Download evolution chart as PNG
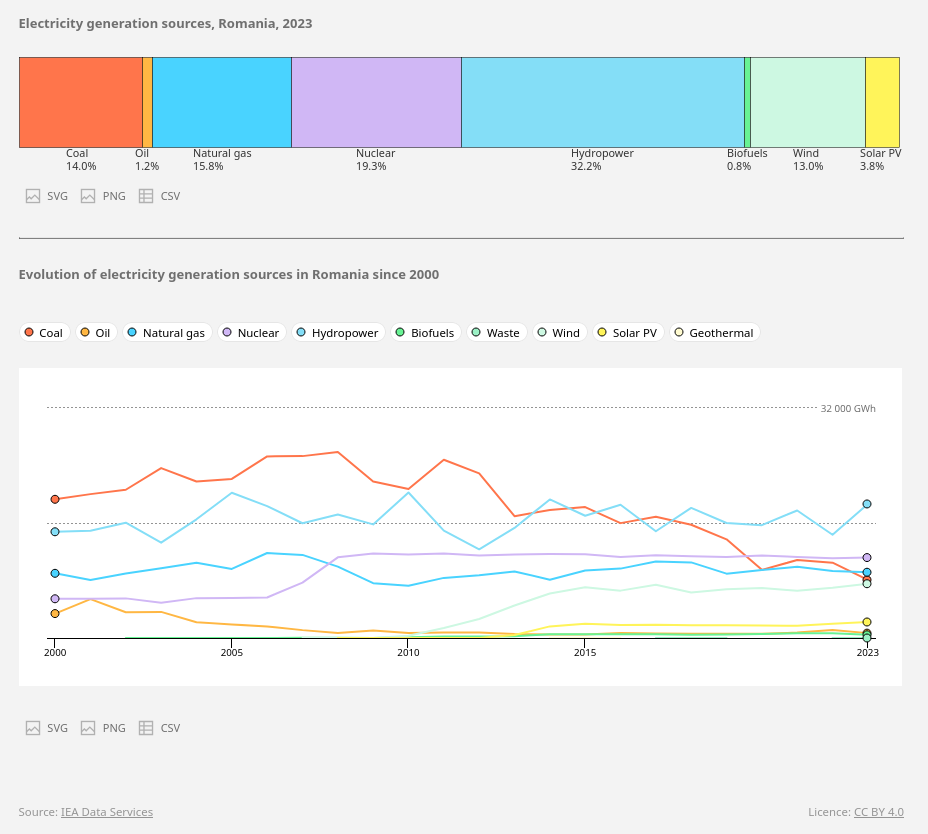Viewport: 928px width, 834px height. coord(103,728)
